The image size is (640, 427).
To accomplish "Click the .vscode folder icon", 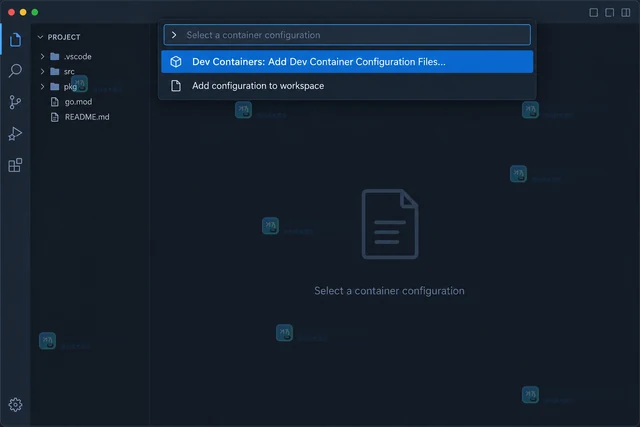I will click(x=55, y=56).
